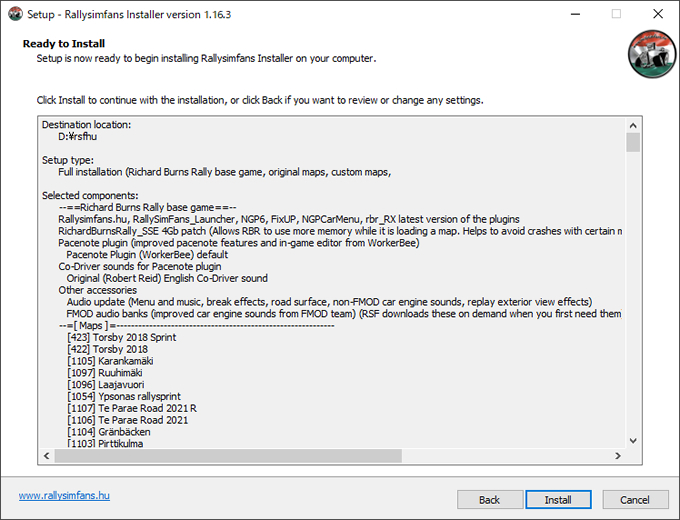Minimize the setup window
The width and height of the screenshot is (680, 520).
click(x=575, y=14)
